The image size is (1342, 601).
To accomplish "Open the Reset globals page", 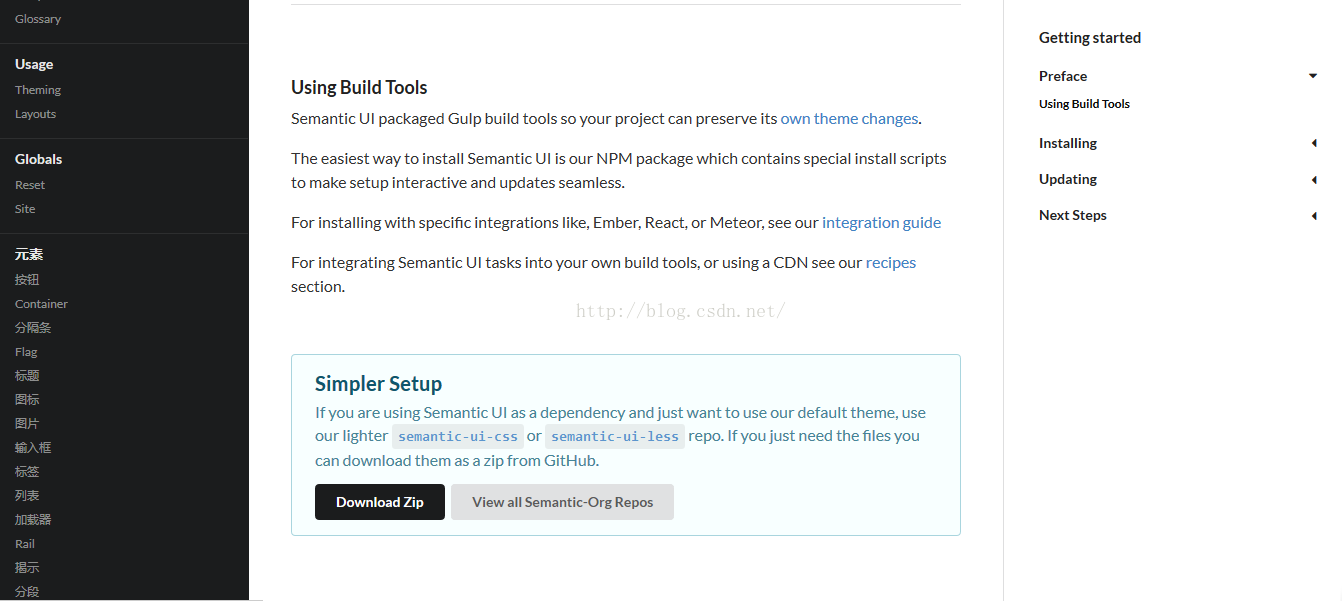I will pos(30,185).
